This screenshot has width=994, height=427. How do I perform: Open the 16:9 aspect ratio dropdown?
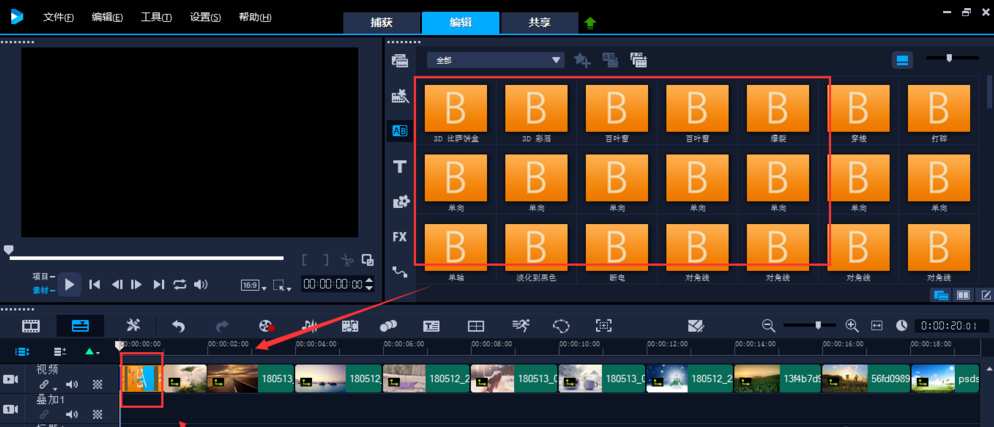(x=251, y=285)
